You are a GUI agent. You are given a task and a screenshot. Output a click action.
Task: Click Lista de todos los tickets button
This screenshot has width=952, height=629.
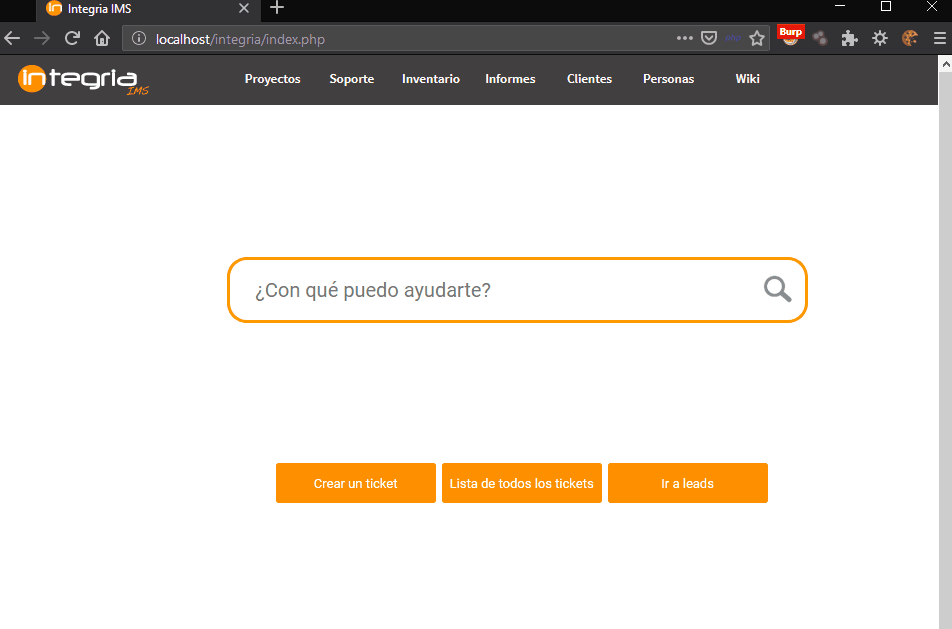522,483
